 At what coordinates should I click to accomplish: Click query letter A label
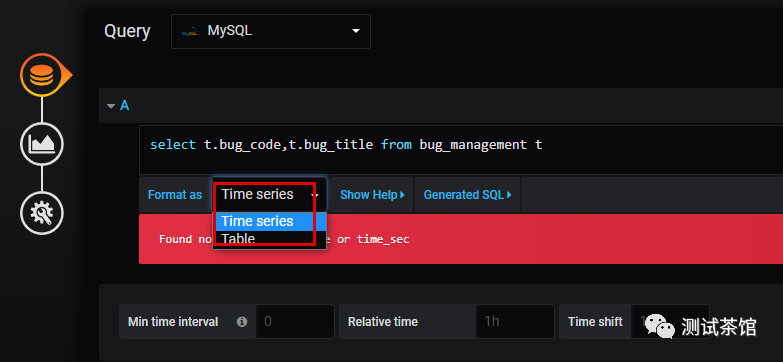tap(124, 106)
